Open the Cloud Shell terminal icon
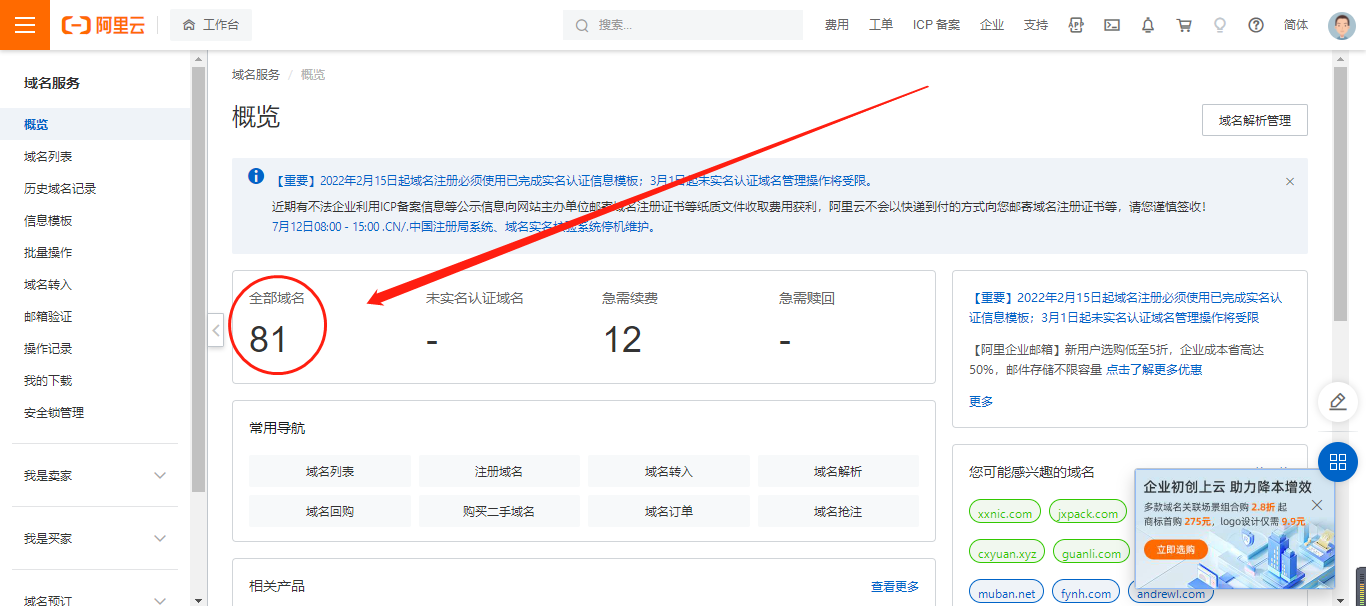1366x606 pixels. coord(1112,25)
